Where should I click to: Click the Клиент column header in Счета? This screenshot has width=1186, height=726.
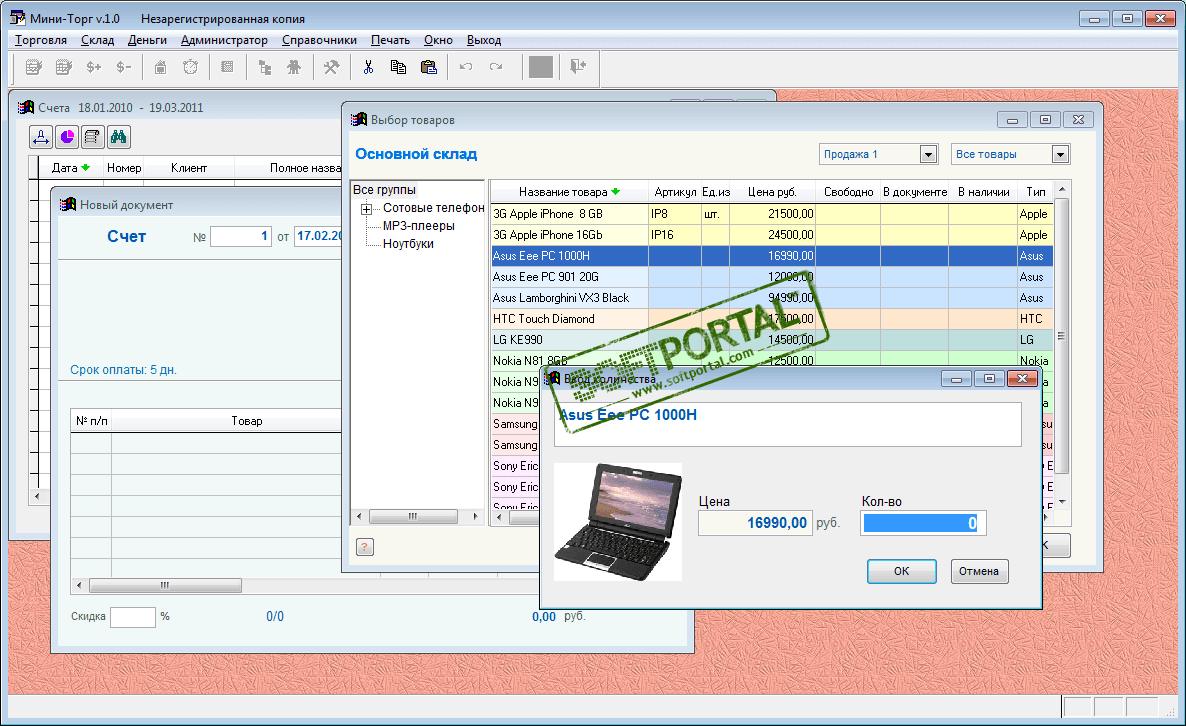point(189,168)
